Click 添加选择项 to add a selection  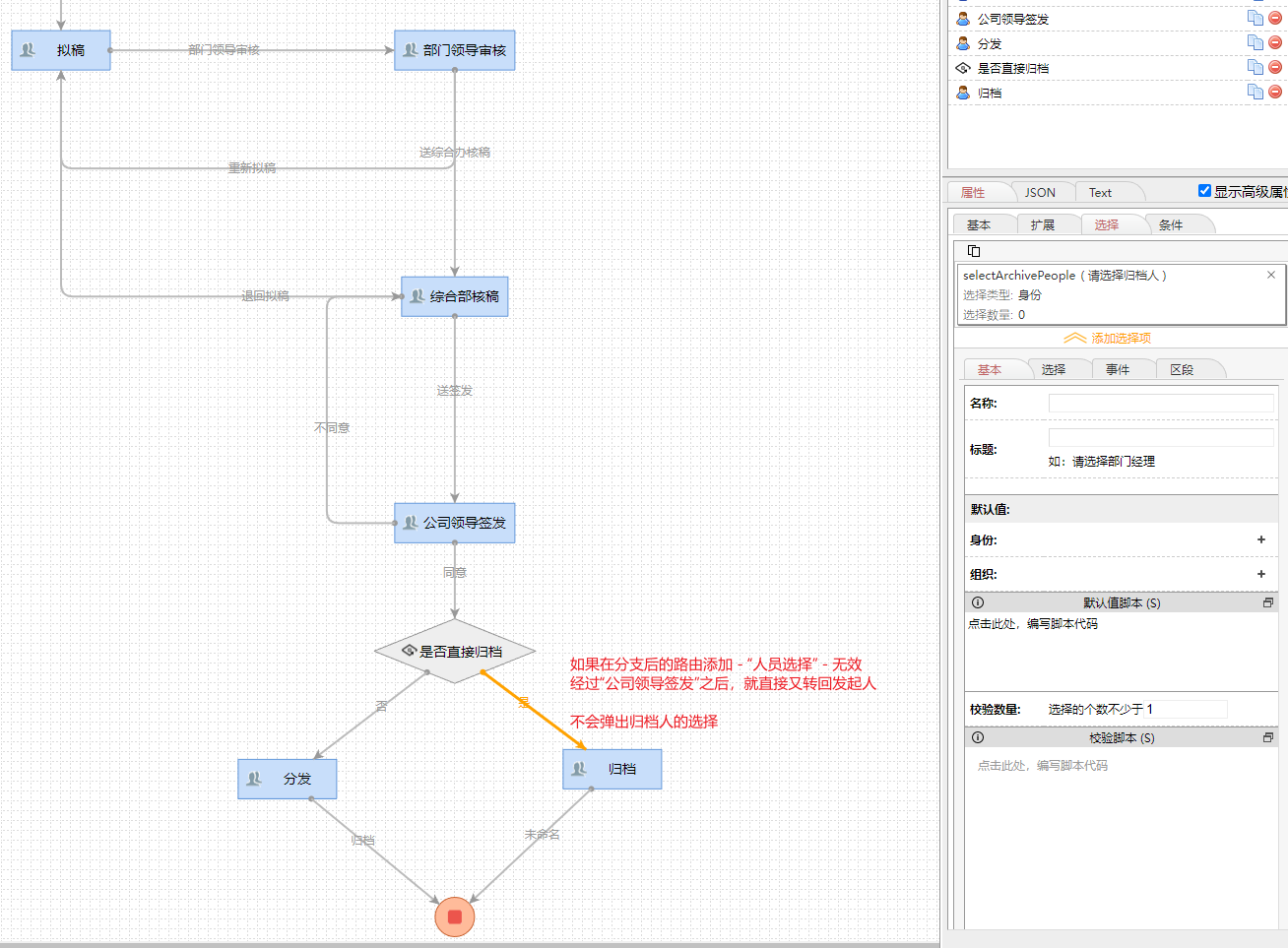pyautogui.click(x=1107, y=338)
